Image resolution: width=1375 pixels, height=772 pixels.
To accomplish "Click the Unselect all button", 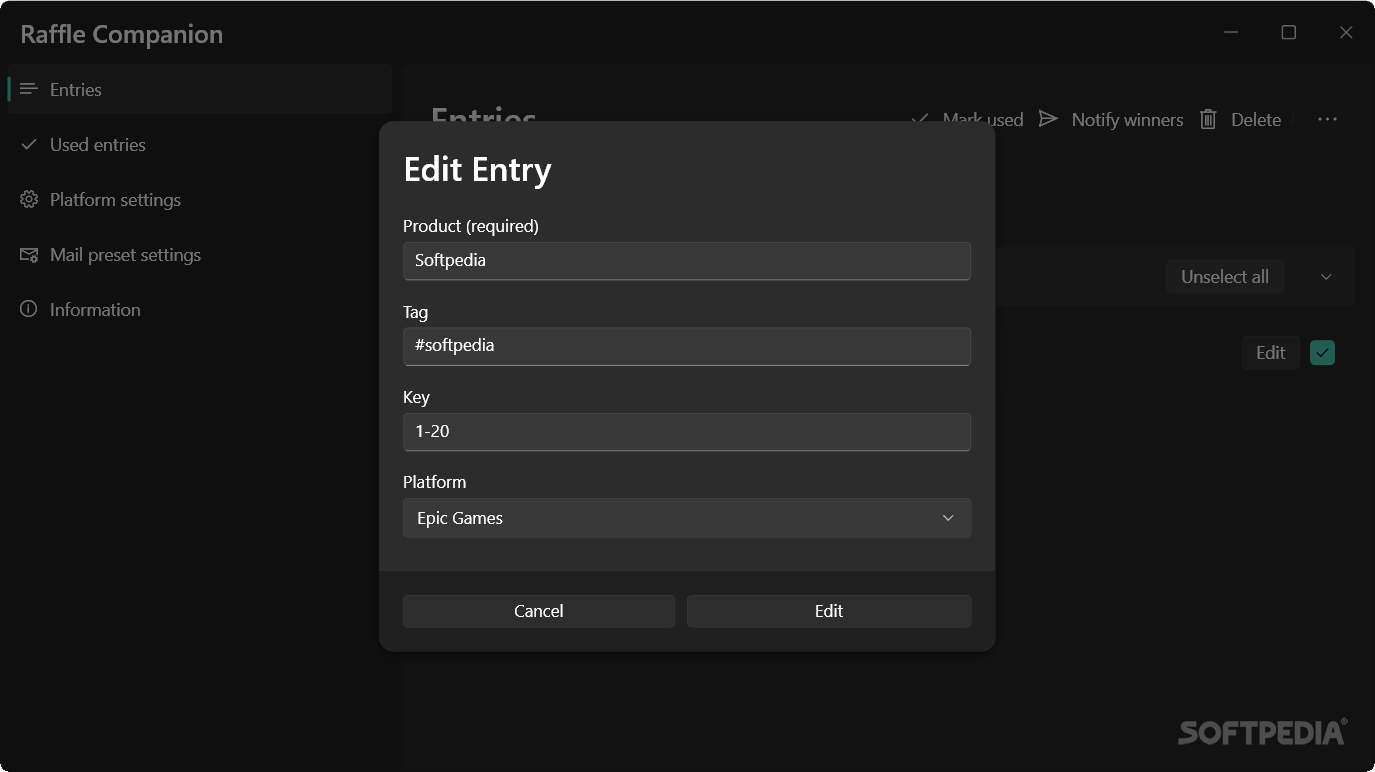I will coord(1225,277).
